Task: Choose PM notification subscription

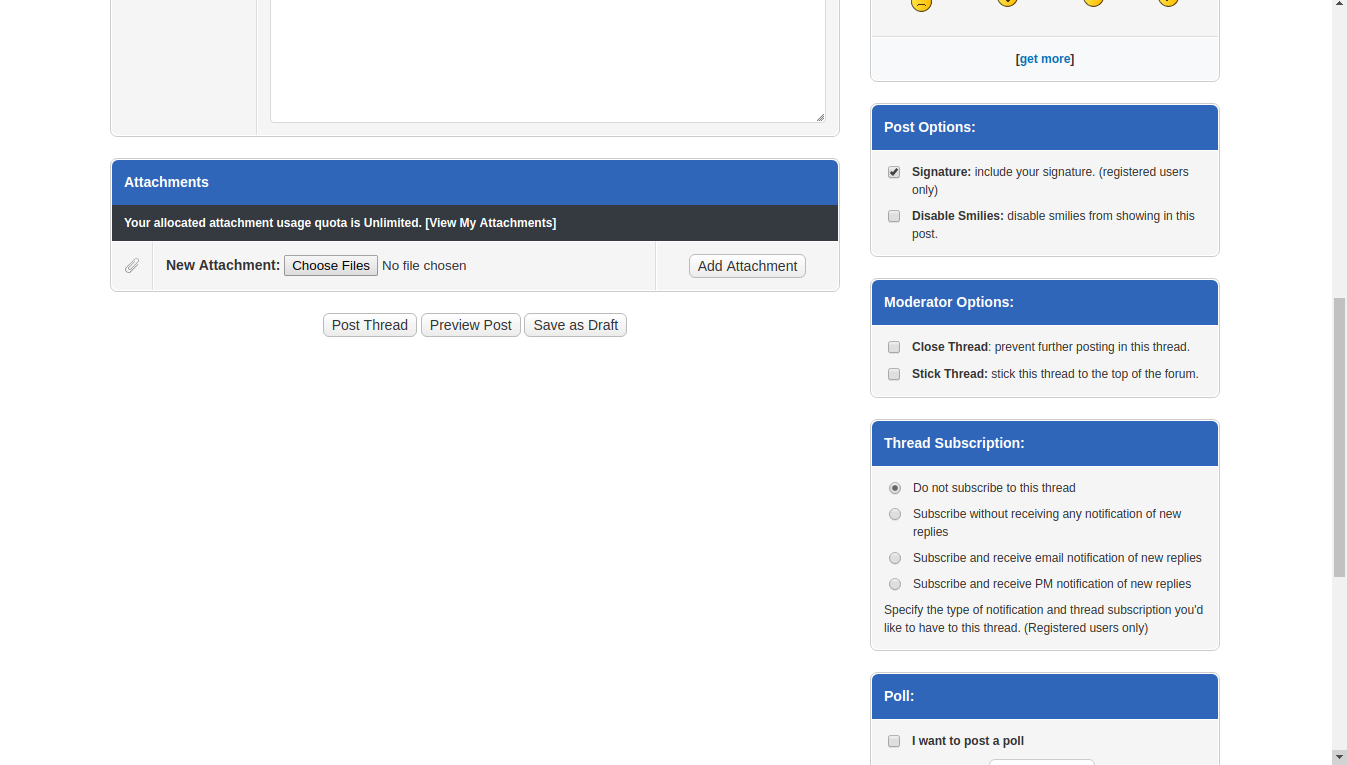Action: coord(895,584)
